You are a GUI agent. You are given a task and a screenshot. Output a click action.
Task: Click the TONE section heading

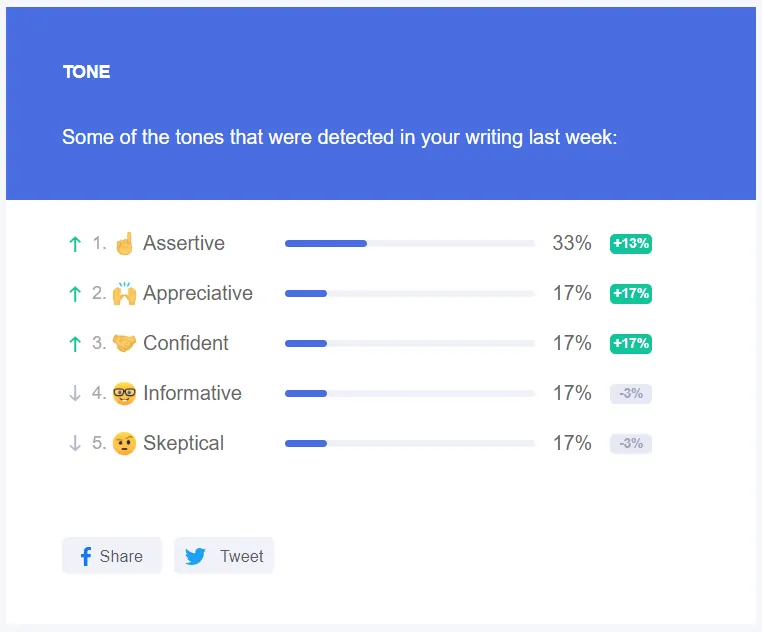pos(87,72)
